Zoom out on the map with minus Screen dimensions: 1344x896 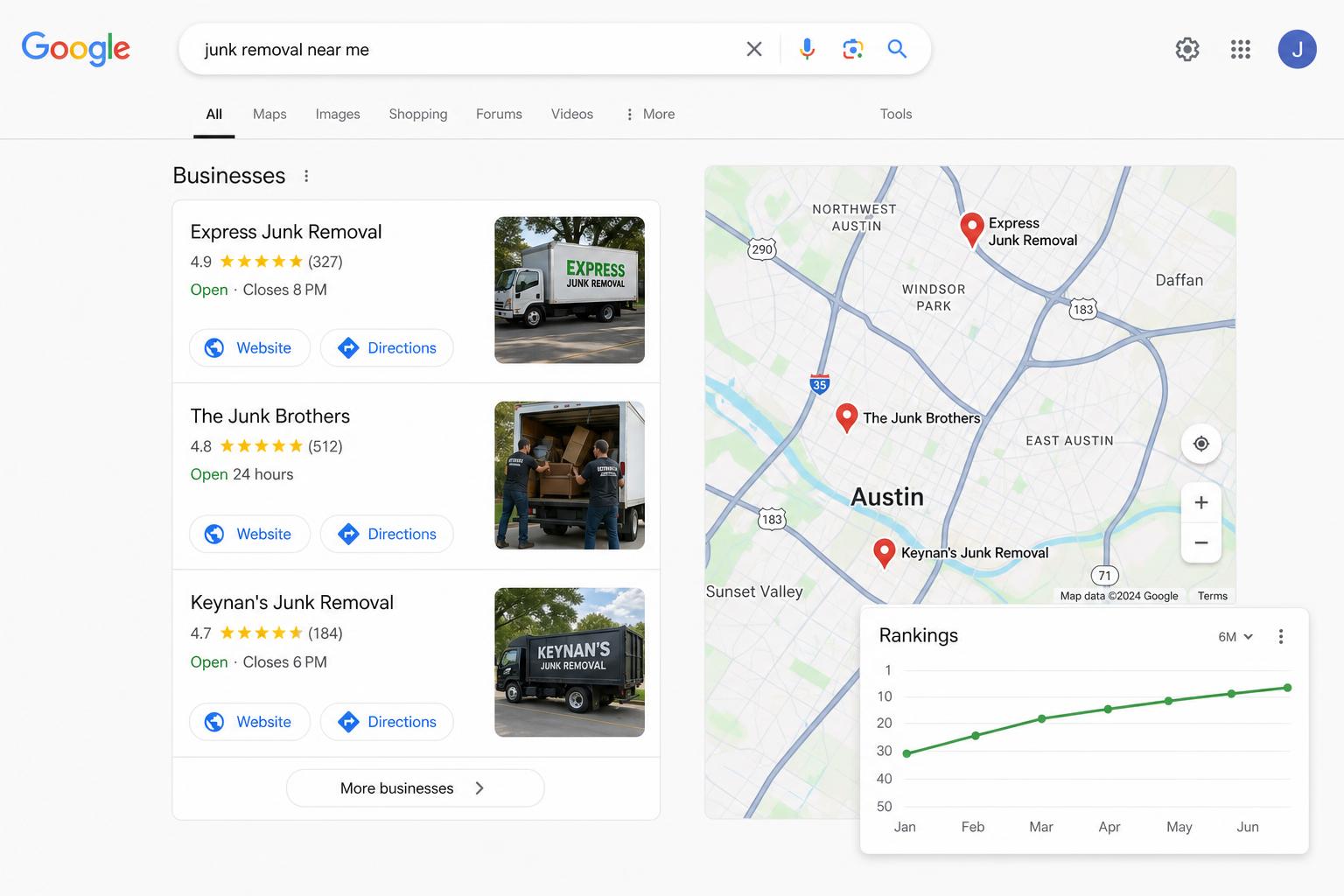click(1201, 542)
